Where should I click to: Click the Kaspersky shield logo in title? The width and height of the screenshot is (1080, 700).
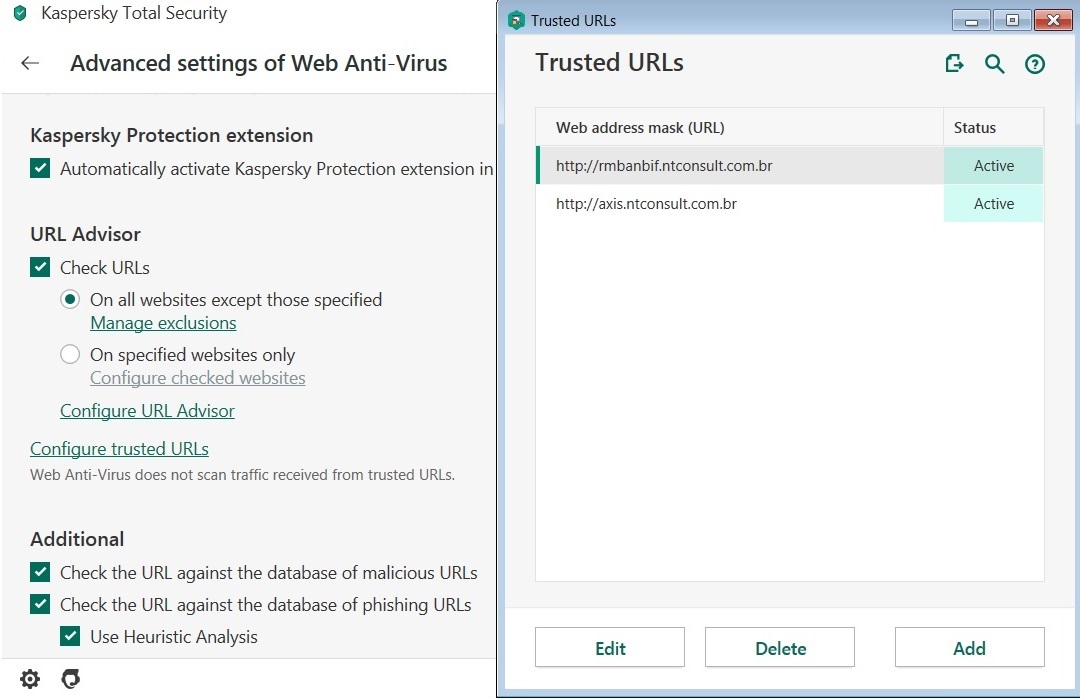pyautogui.click(x=20, y=14)
